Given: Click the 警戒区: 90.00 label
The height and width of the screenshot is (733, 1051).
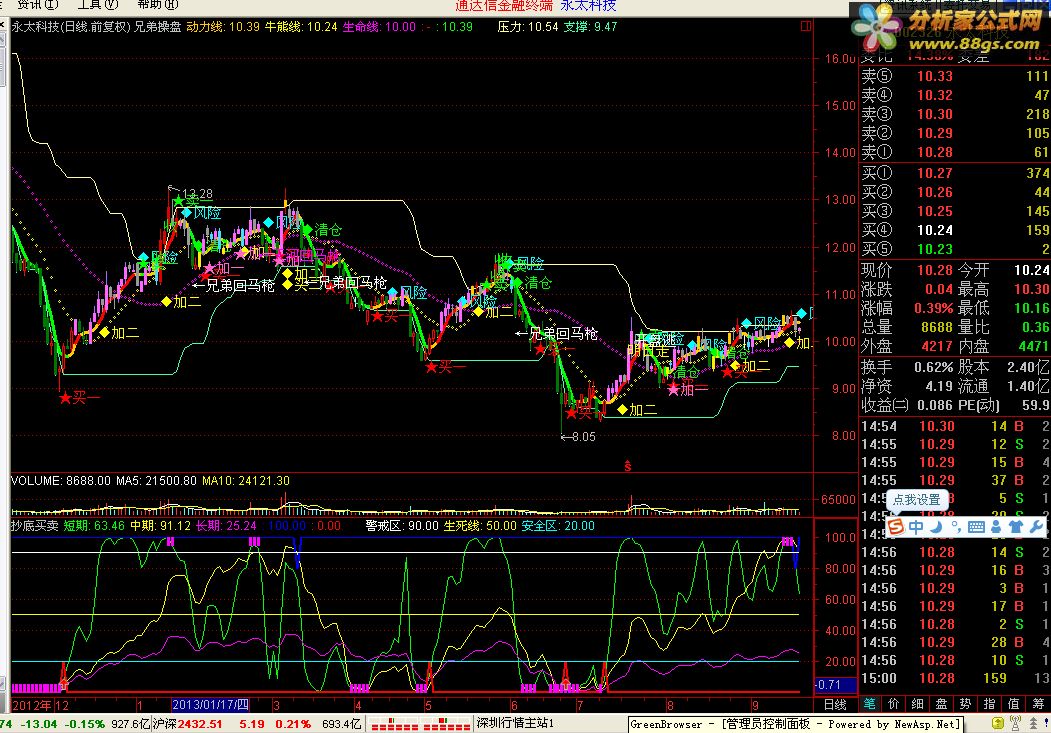Looking at the screenshot, I should coord(401,526).
